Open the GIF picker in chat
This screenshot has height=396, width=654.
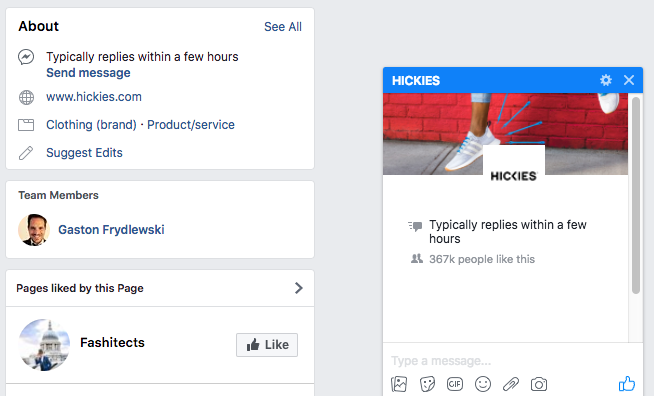[455, 384]
